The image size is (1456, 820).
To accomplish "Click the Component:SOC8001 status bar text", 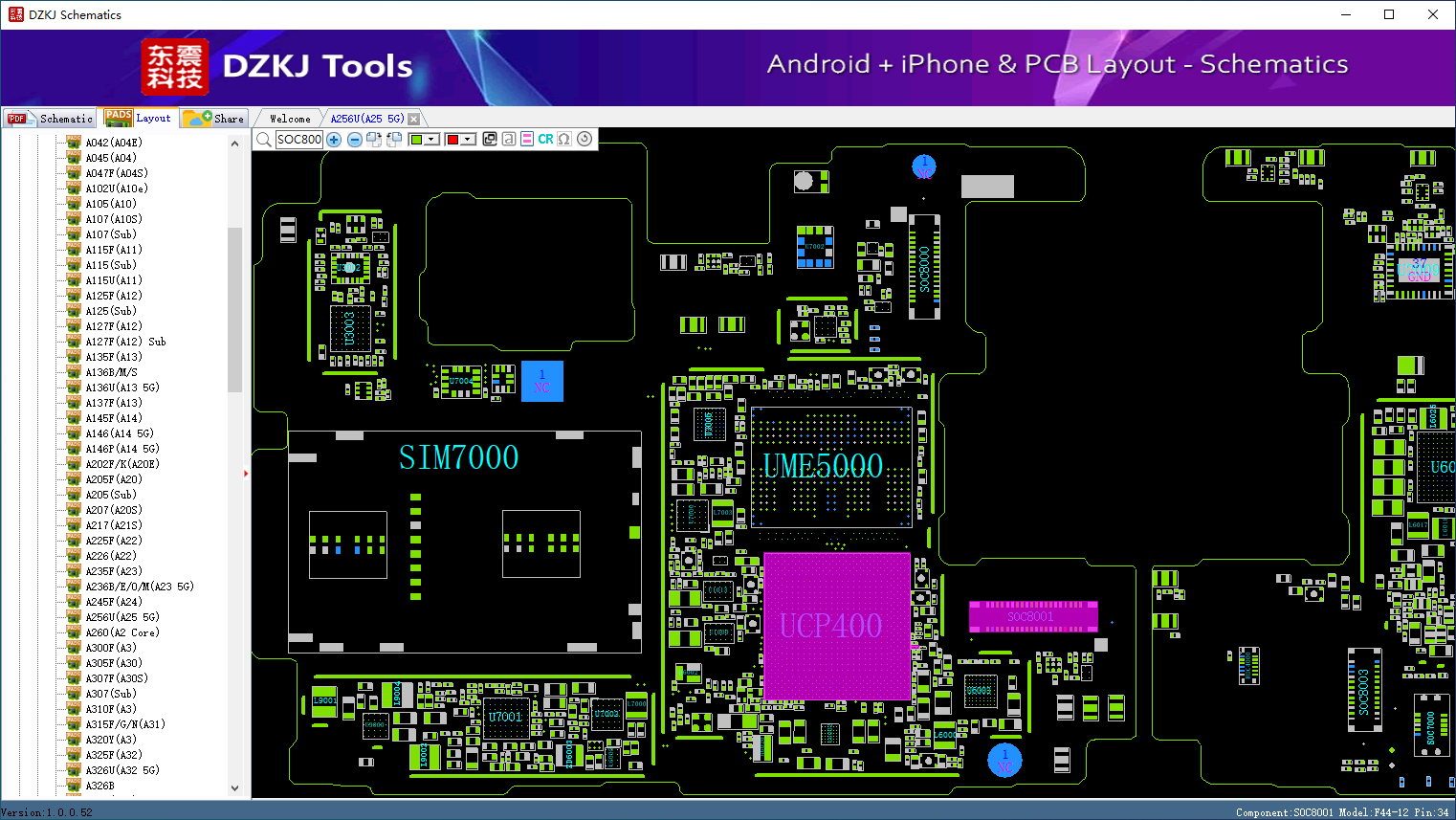I will pos(1284,812).
